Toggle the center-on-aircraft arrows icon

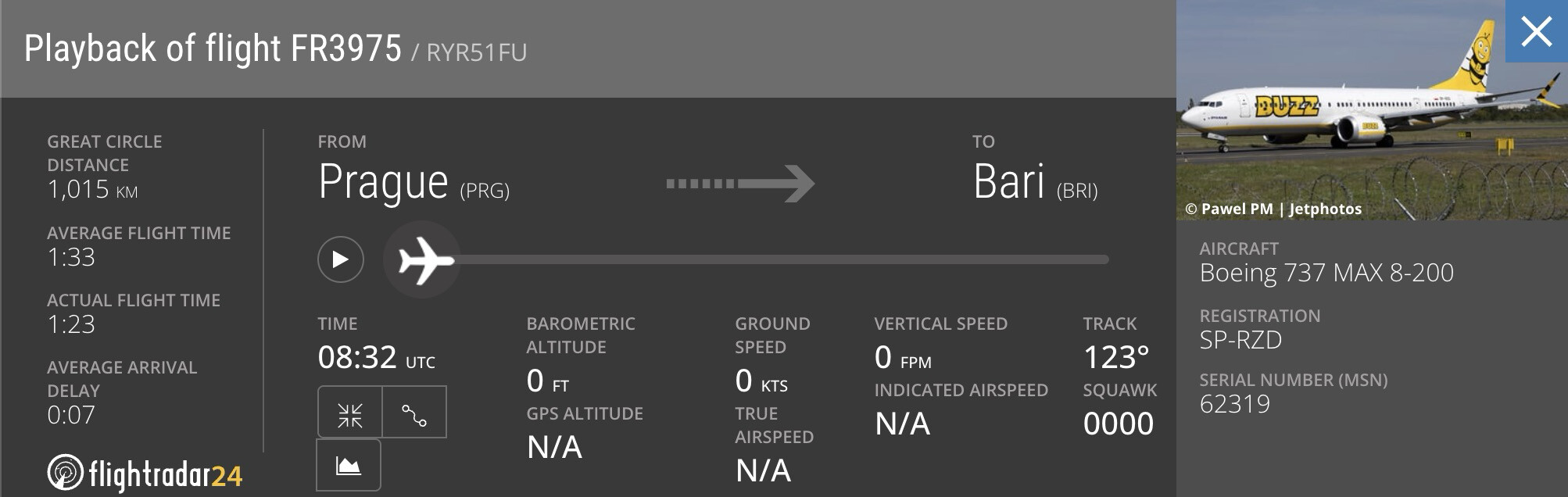(x=350, y=414)
